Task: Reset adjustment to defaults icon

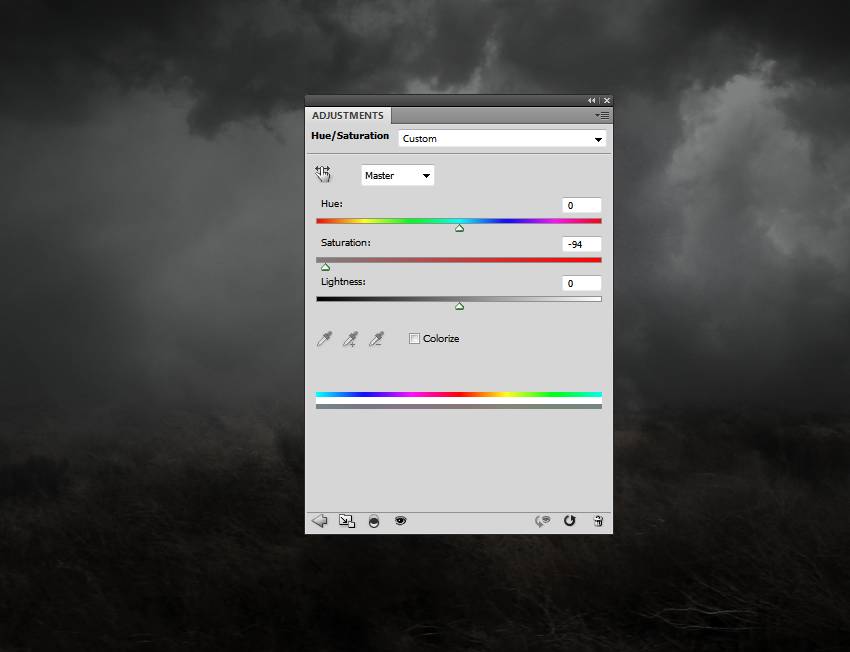Action: [x=570, y=521]
